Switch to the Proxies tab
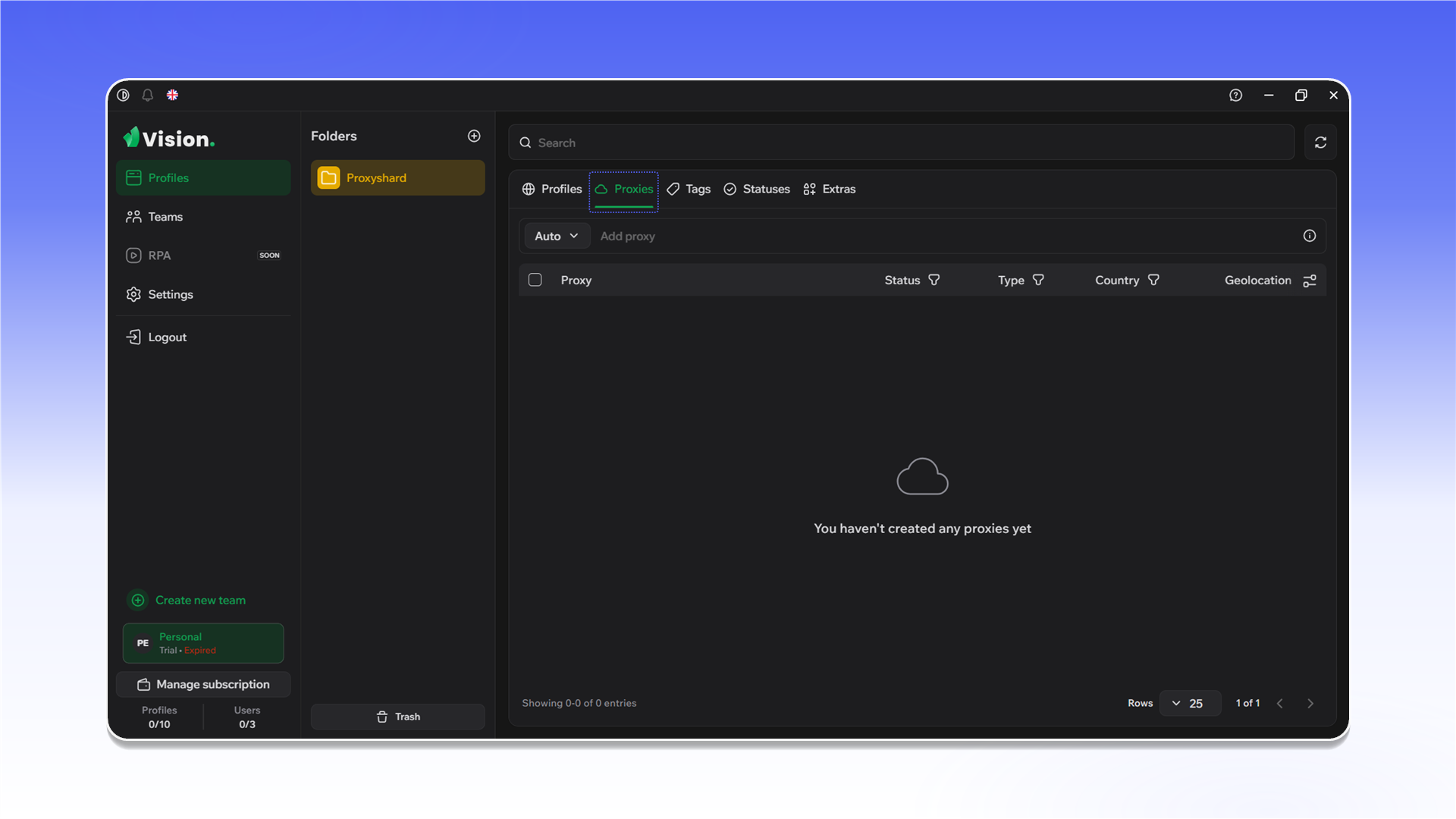The width and height of the screenshot is (1456, 819). [x=624, y=190]
